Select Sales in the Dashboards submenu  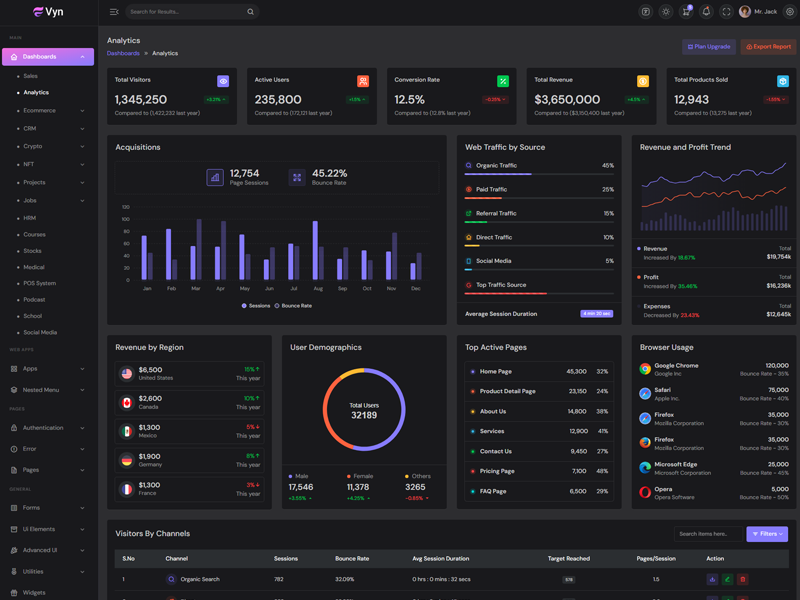coord(31,76)
